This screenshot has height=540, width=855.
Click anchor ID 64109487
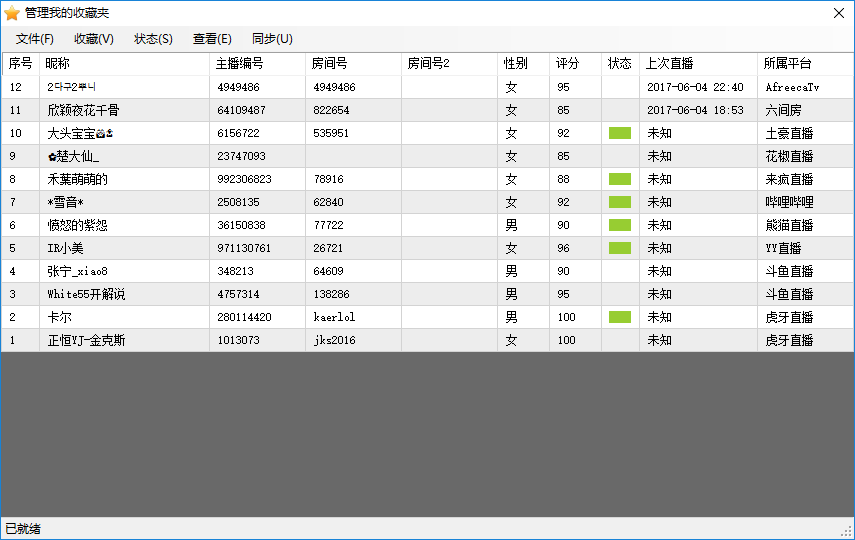pyautogui.click(x=241, y=110)
